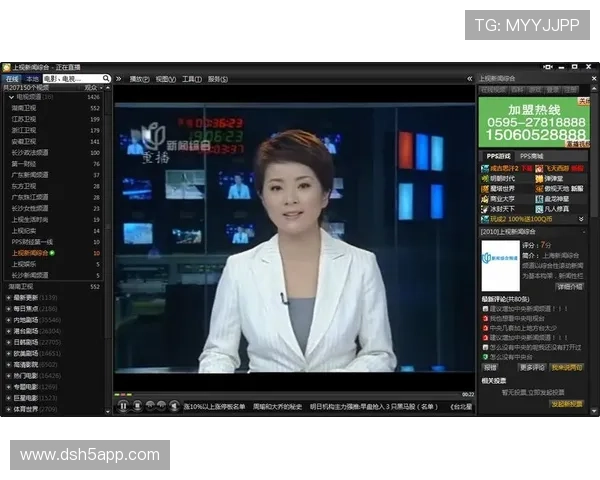Mute audio with the speaker icon
The height and width of the screenshot is (480, 600).
(174, 406)
